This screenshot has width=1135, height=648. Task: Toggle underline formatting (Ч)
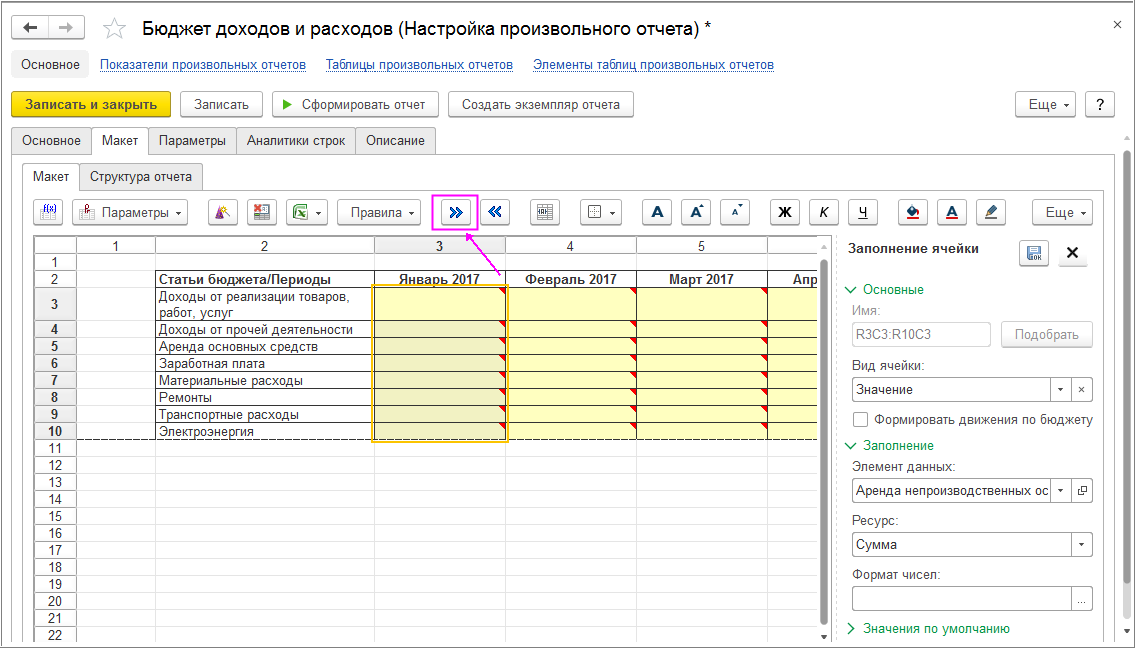tap(863, 212)
